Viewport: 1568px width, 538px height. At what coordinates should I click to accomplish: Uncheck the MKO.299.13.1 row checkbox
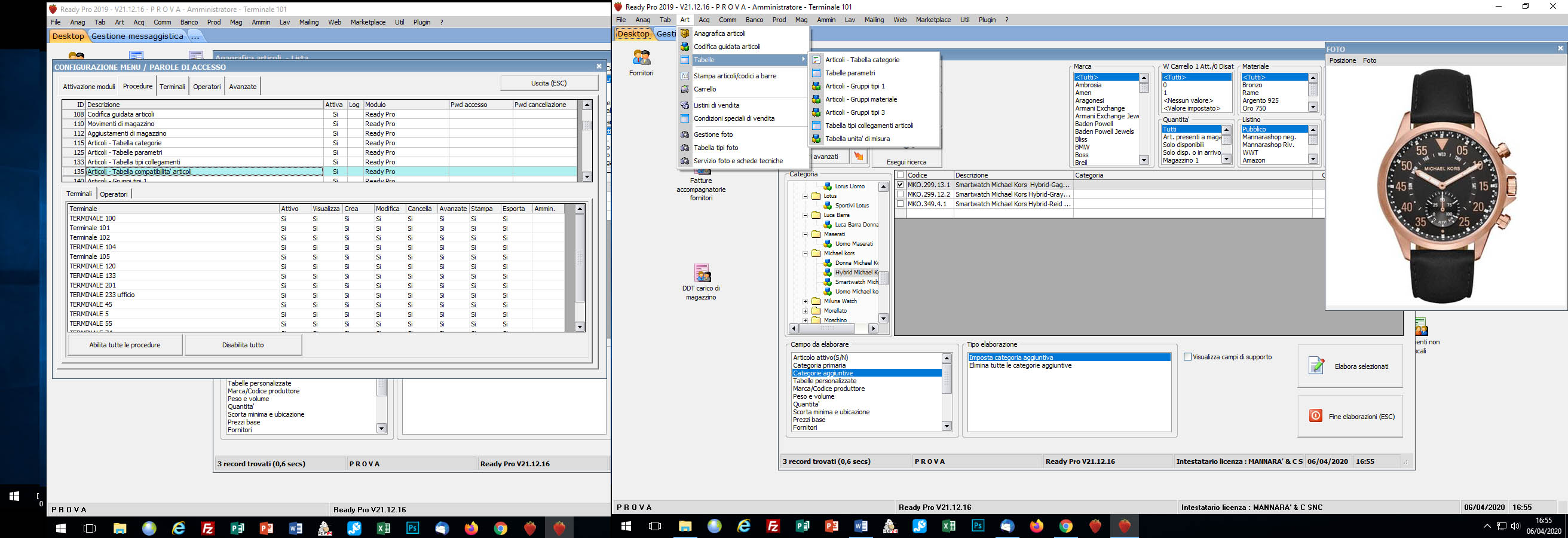[901, 185]
